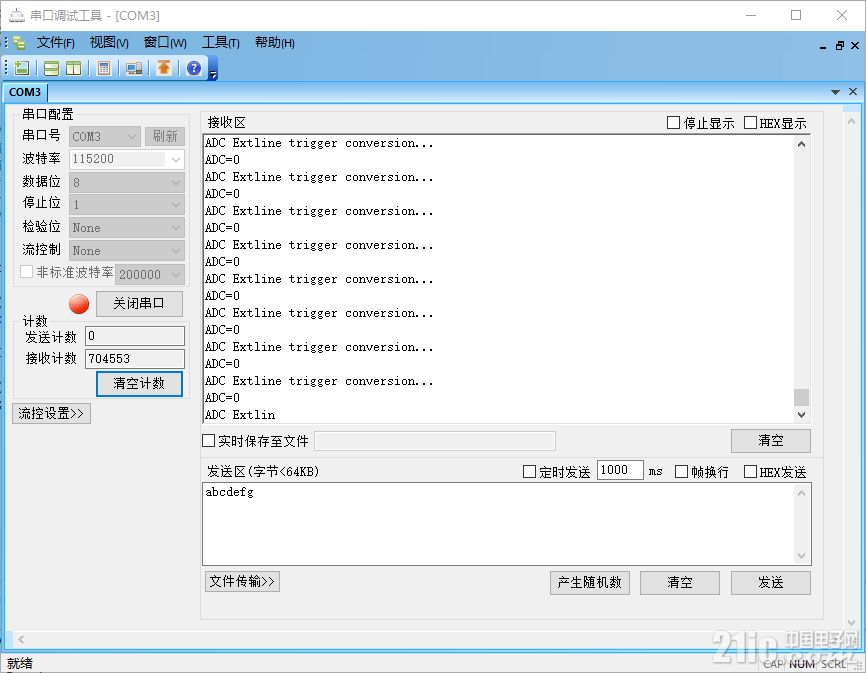This screenshot has width=866, height=673.
Task: Restore the inner MDI child window
Action: point(839,46)
